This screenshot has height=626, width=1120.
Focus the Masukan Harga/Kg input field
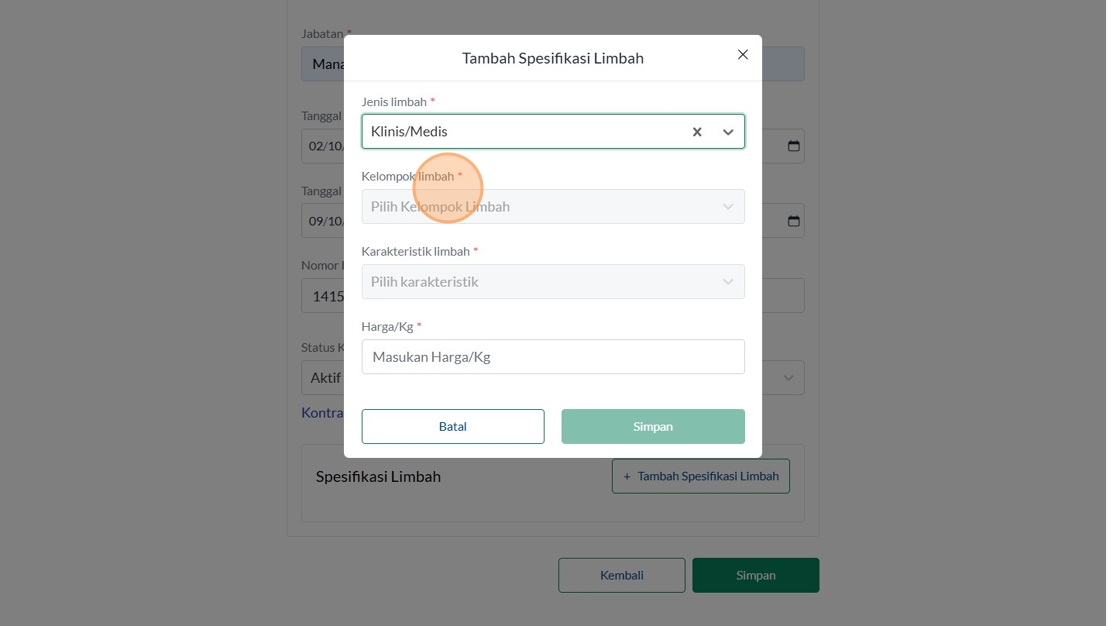[x=552, y=357]
